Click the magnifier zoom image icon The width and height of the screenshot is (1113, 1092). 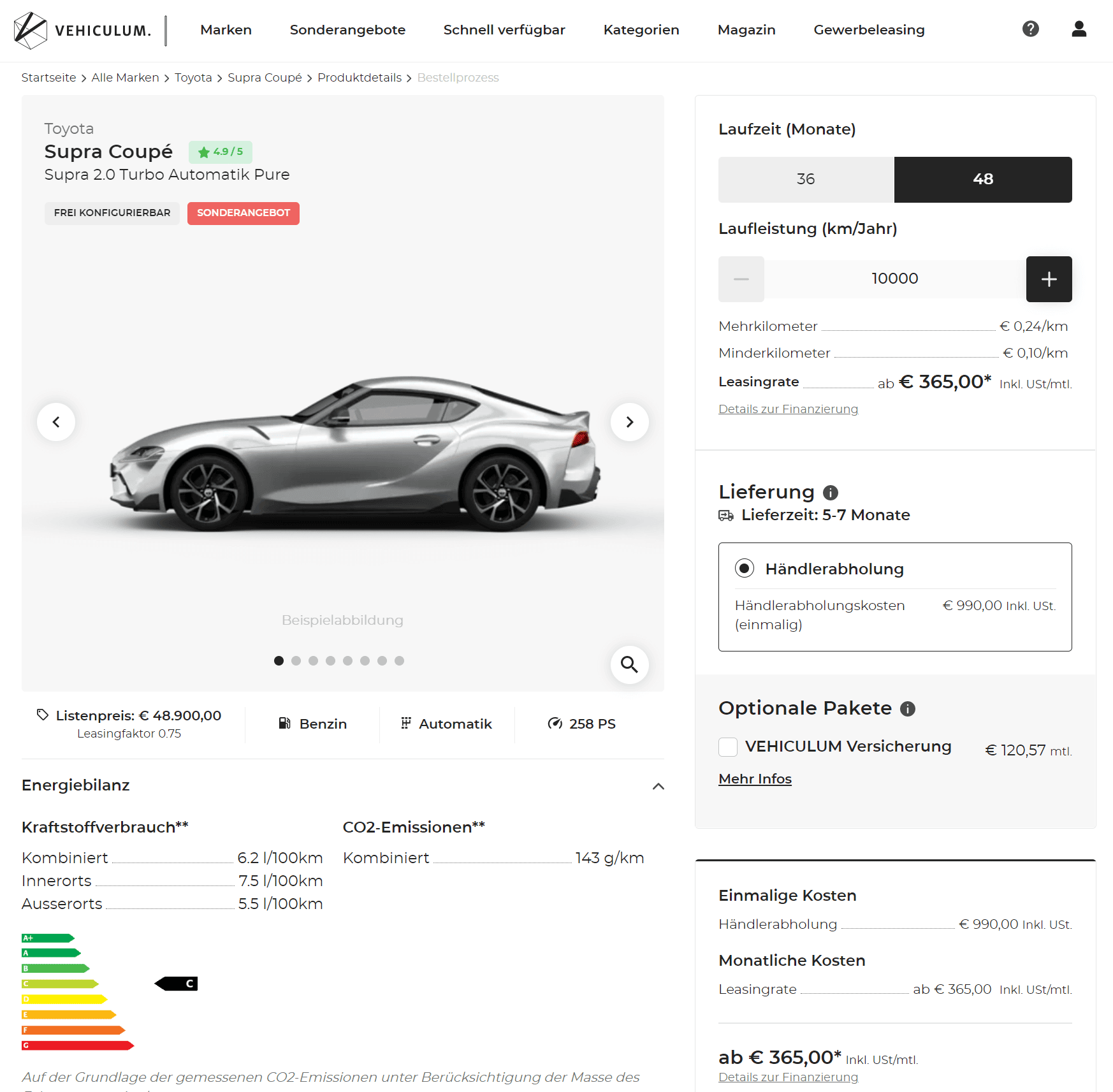(x=629, y=665)
